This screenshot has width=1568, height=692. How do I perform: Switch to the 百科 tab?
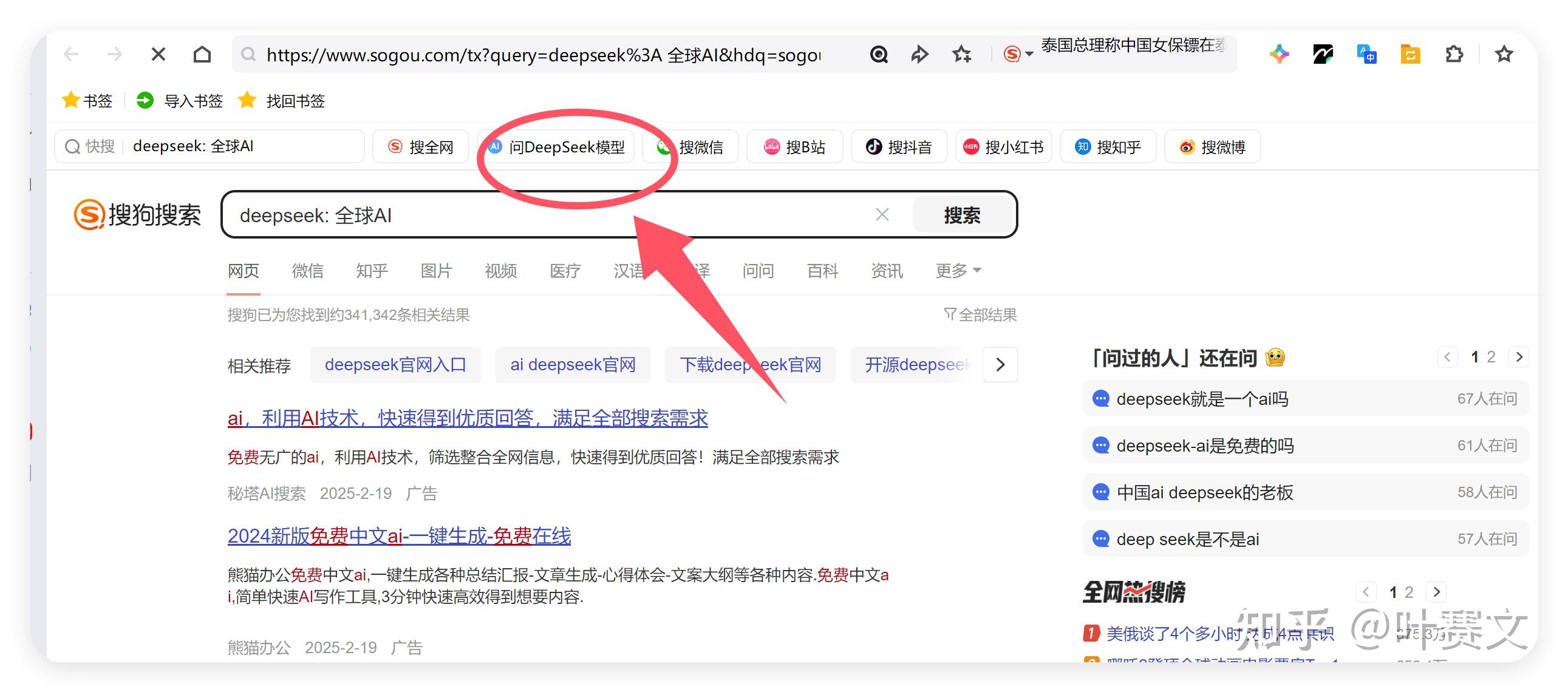click(x=823, y=271)
